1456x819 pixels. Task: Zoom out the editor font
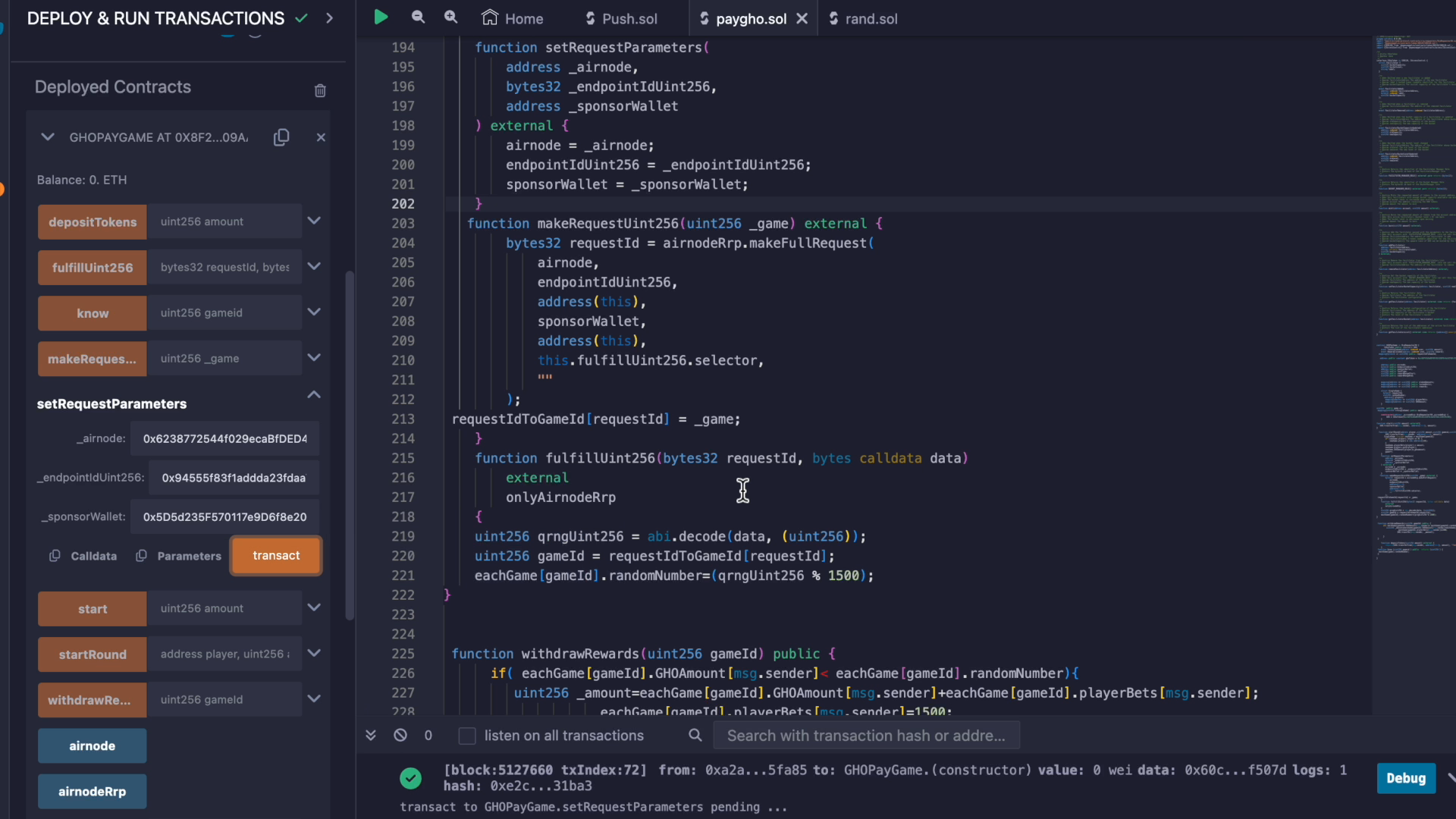[x=418, y=17]
